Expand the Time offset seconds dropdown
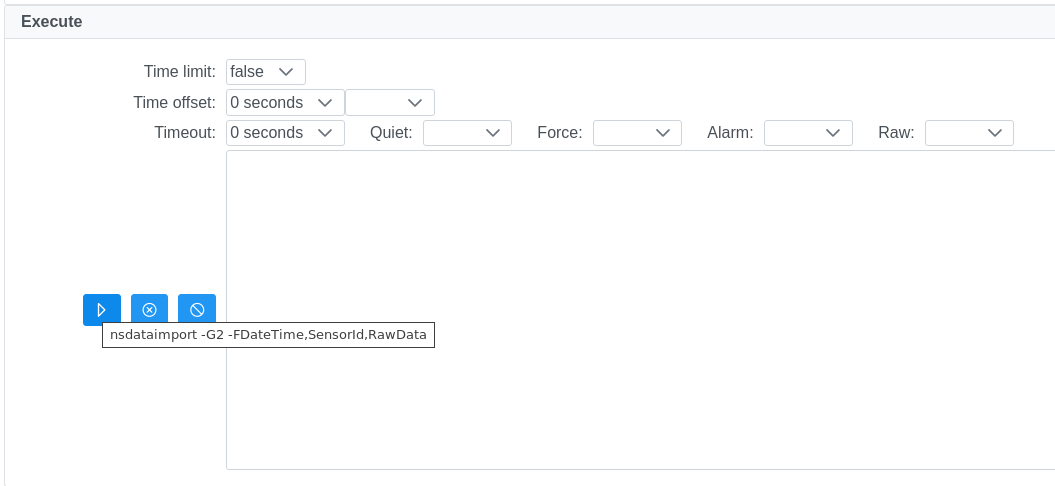This screenshot has width=1055, height=486. click(x=285, y=102)
